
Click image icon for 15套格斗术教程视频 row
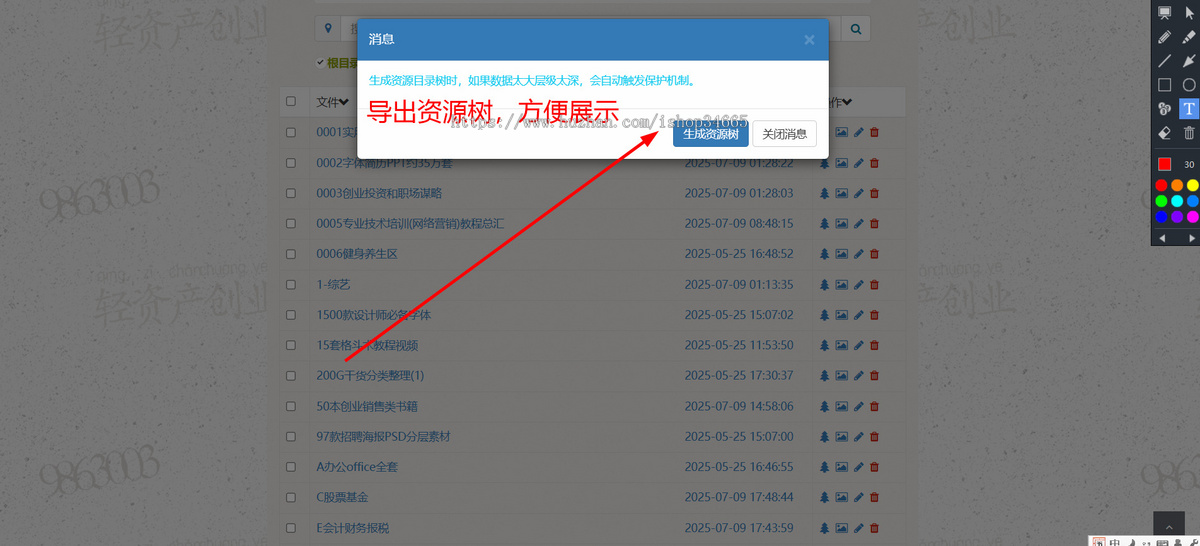[x=841, y=345]
